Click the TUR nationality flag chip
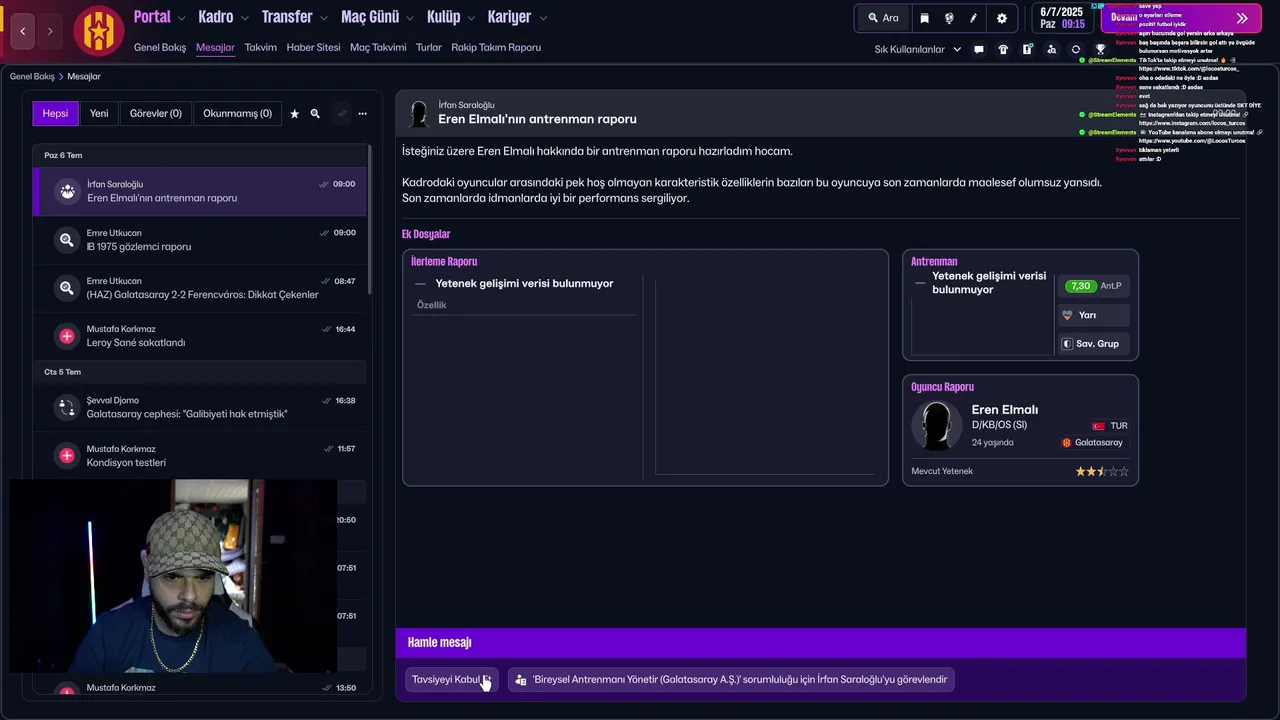The image size is (1280, 720). point(1110,426)
